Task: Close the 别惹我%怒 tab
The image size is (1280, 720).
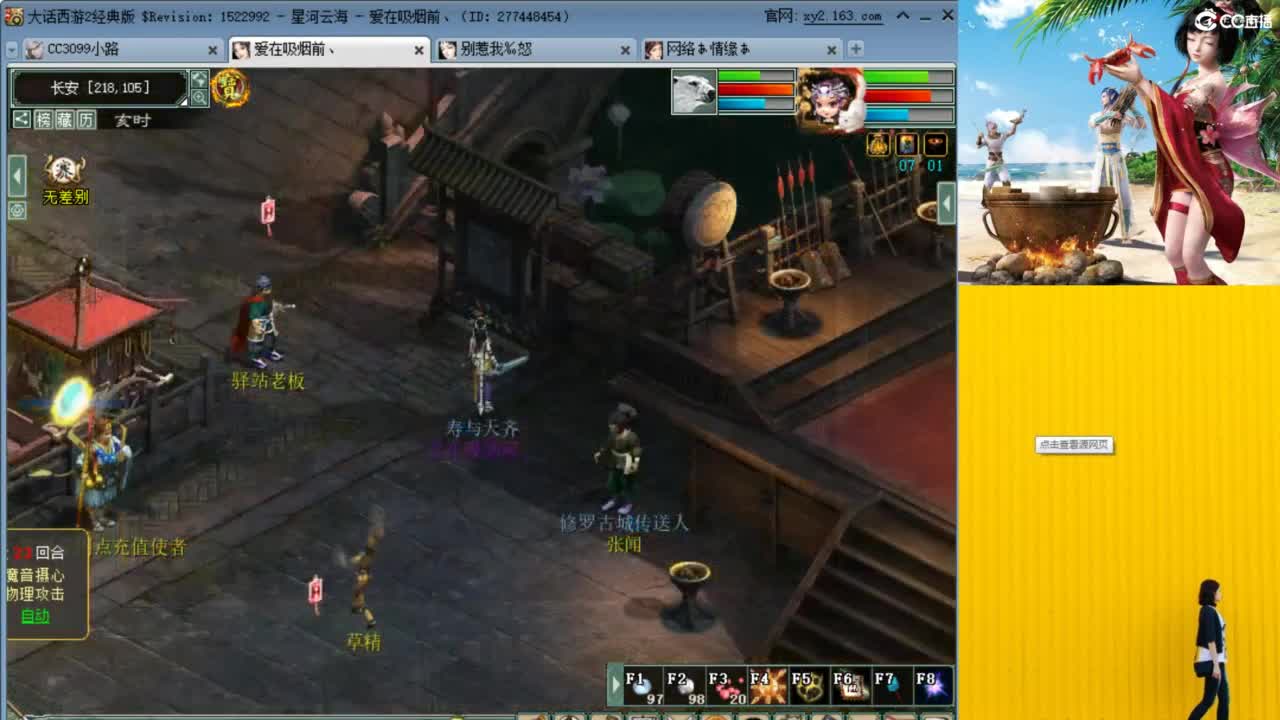Action: coord(626,50)
